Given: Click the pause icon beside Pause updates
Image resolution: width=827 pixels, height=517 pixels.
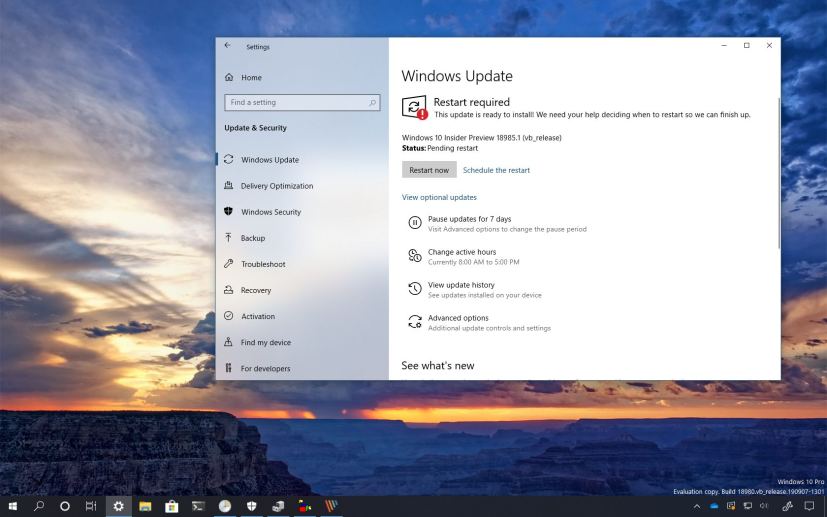Looking at the screenshot, I should pos(415,223).
